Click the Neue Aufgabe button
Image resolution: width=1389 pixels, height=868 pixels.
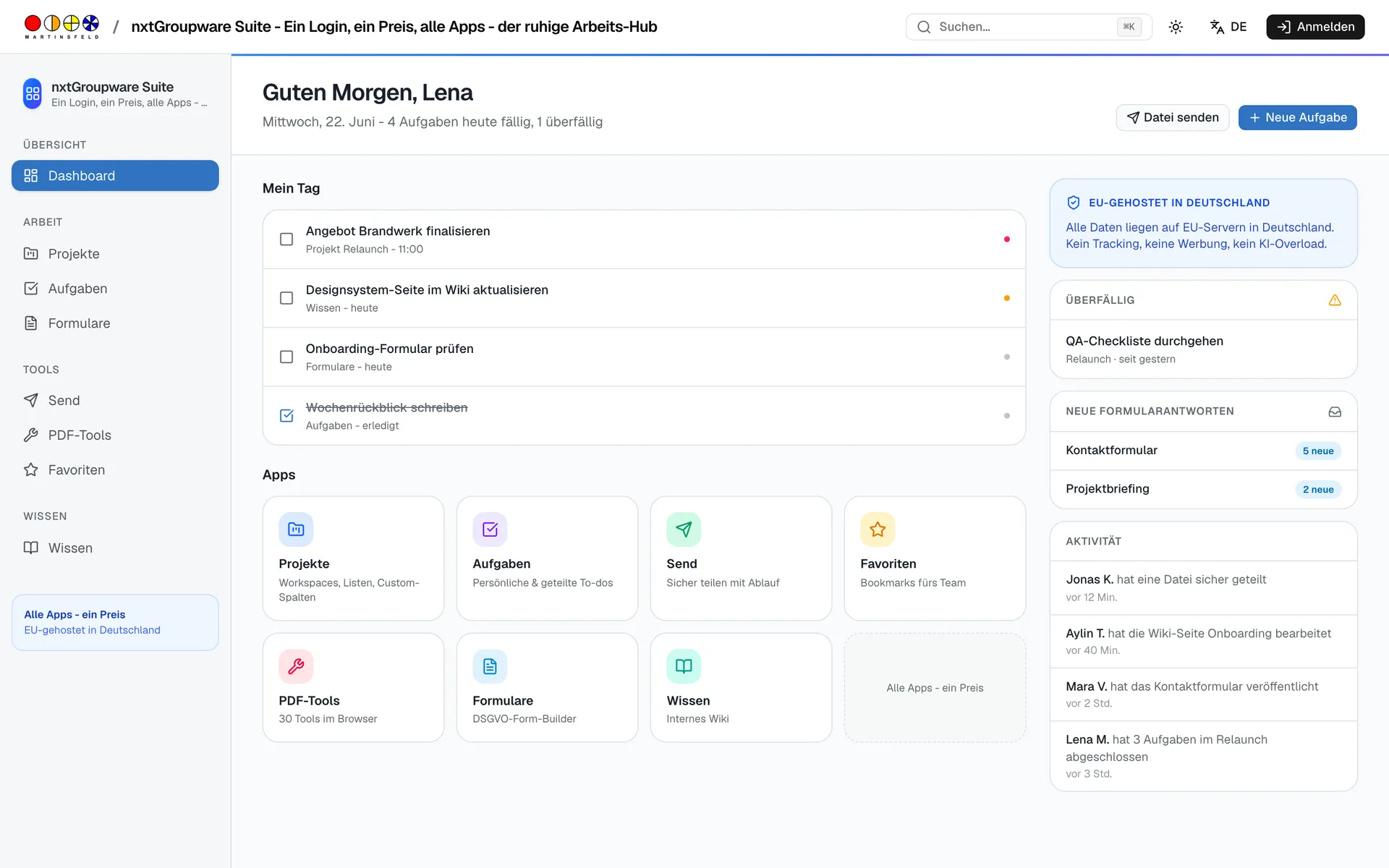[1298, 118]
